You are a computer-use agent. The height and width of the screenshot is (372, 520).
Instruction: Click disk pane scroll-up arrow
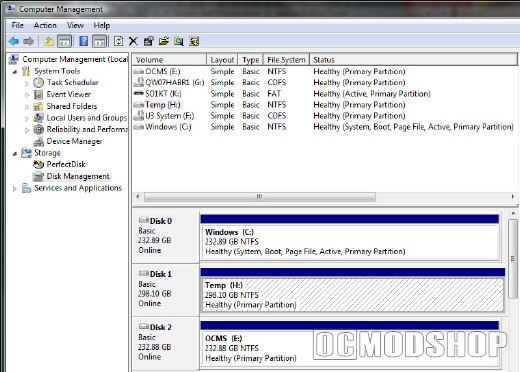pos(513,213)
